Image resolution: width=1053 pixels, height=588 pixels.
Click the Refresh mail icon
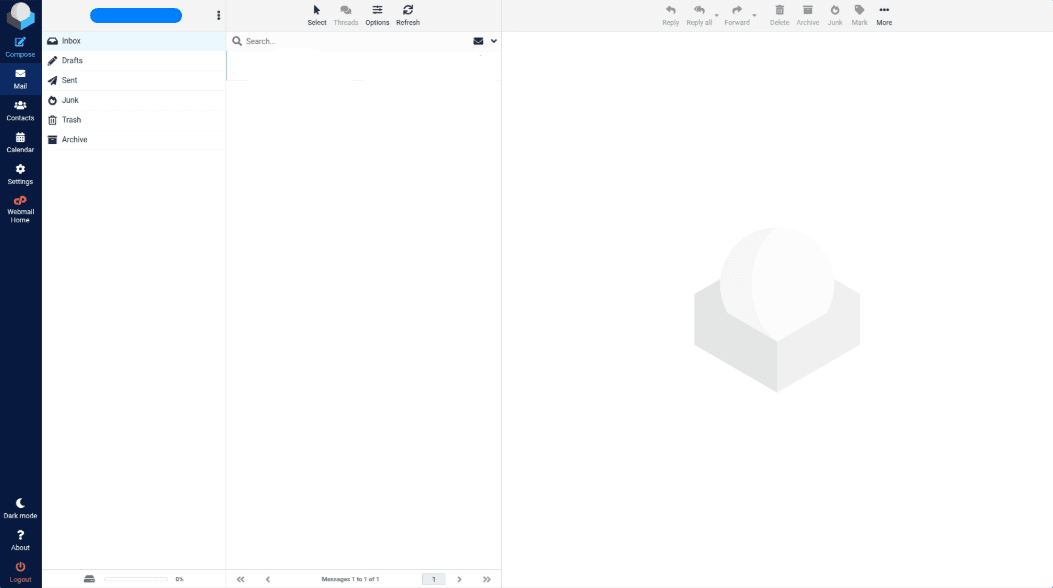tap(408, 15)
